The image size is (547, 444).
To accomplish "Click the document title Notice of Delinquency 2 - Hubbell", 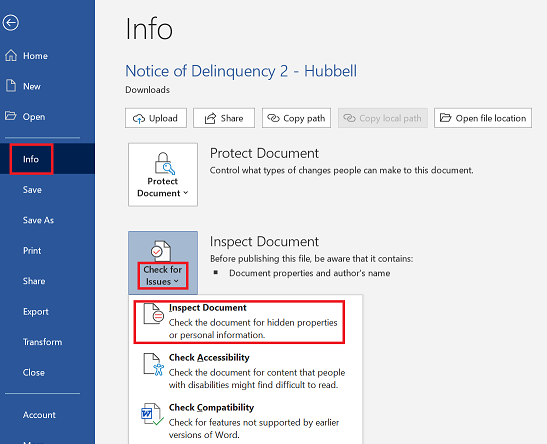I will [x=241, y=71].
